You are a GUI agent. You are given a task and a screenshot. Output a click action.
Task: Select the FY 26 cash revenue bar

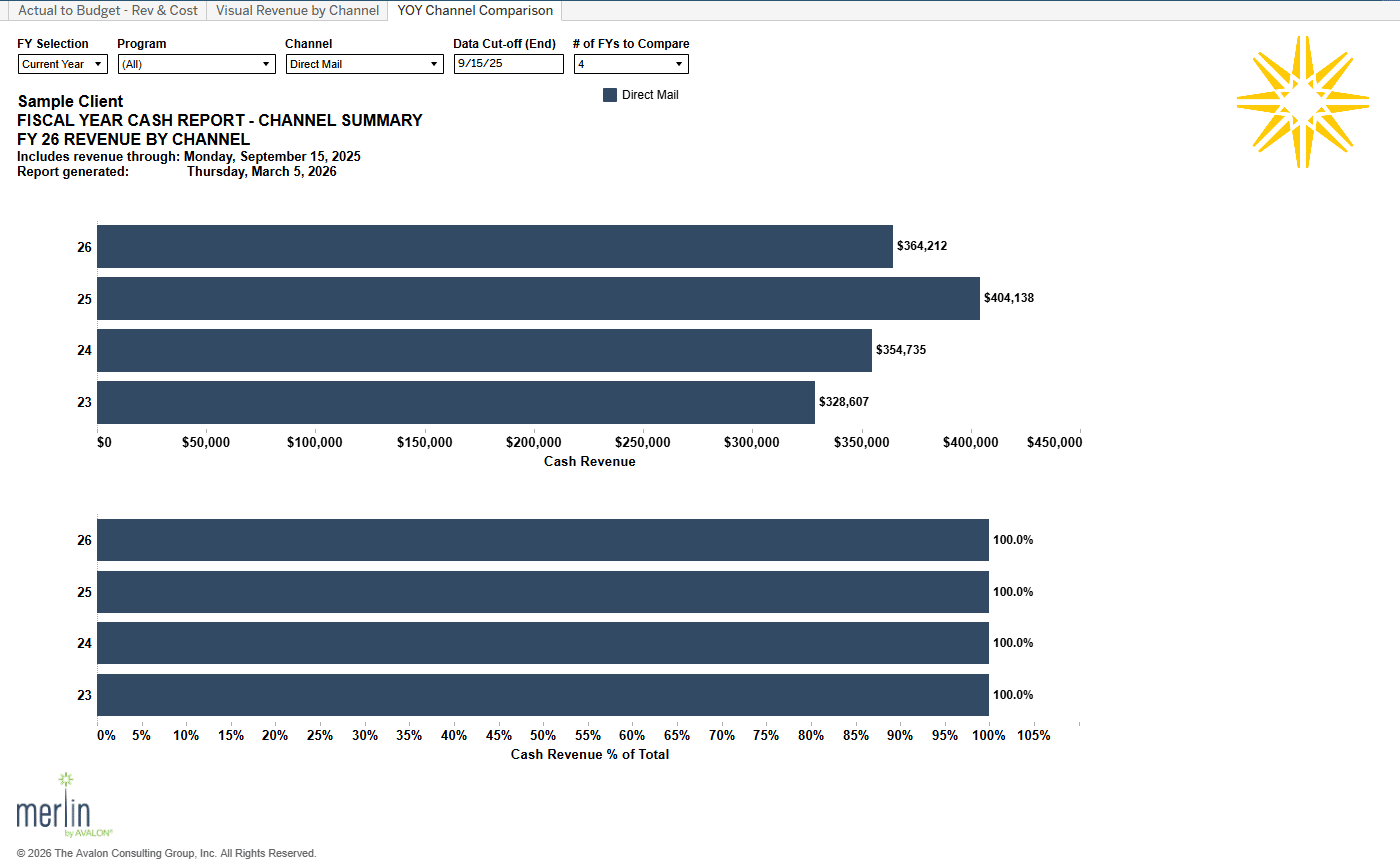[495, 246]
